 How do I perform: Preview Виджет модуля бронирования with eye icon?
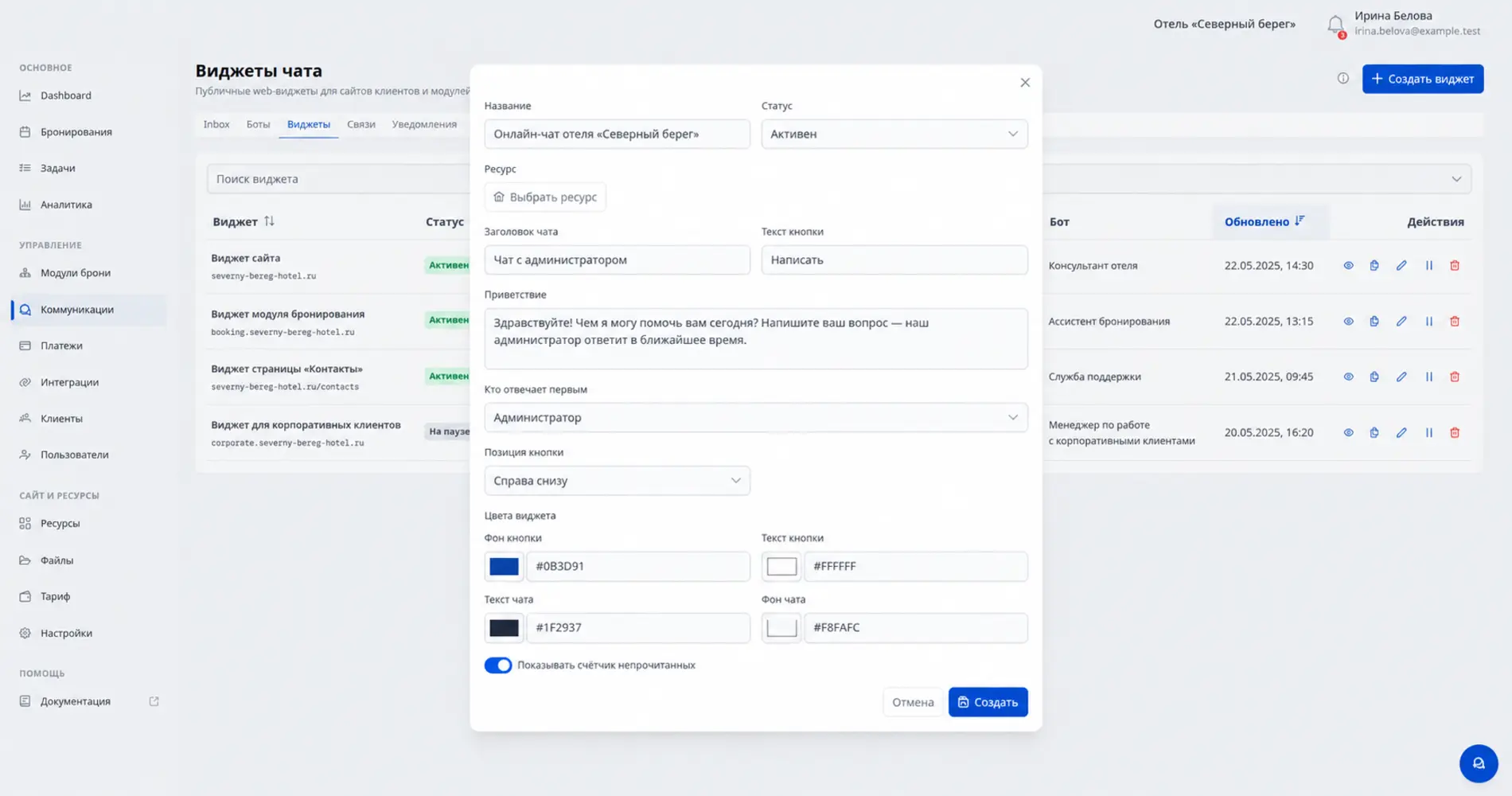1348,322
